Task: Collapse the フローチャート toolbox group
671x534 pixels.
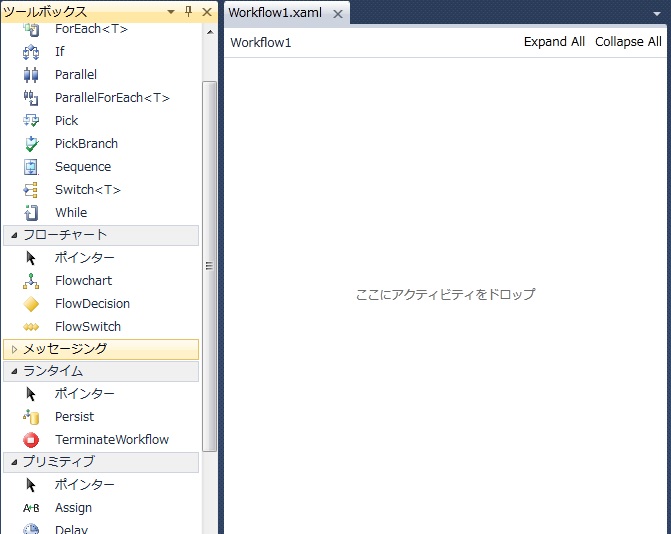Action: (14, 235)
